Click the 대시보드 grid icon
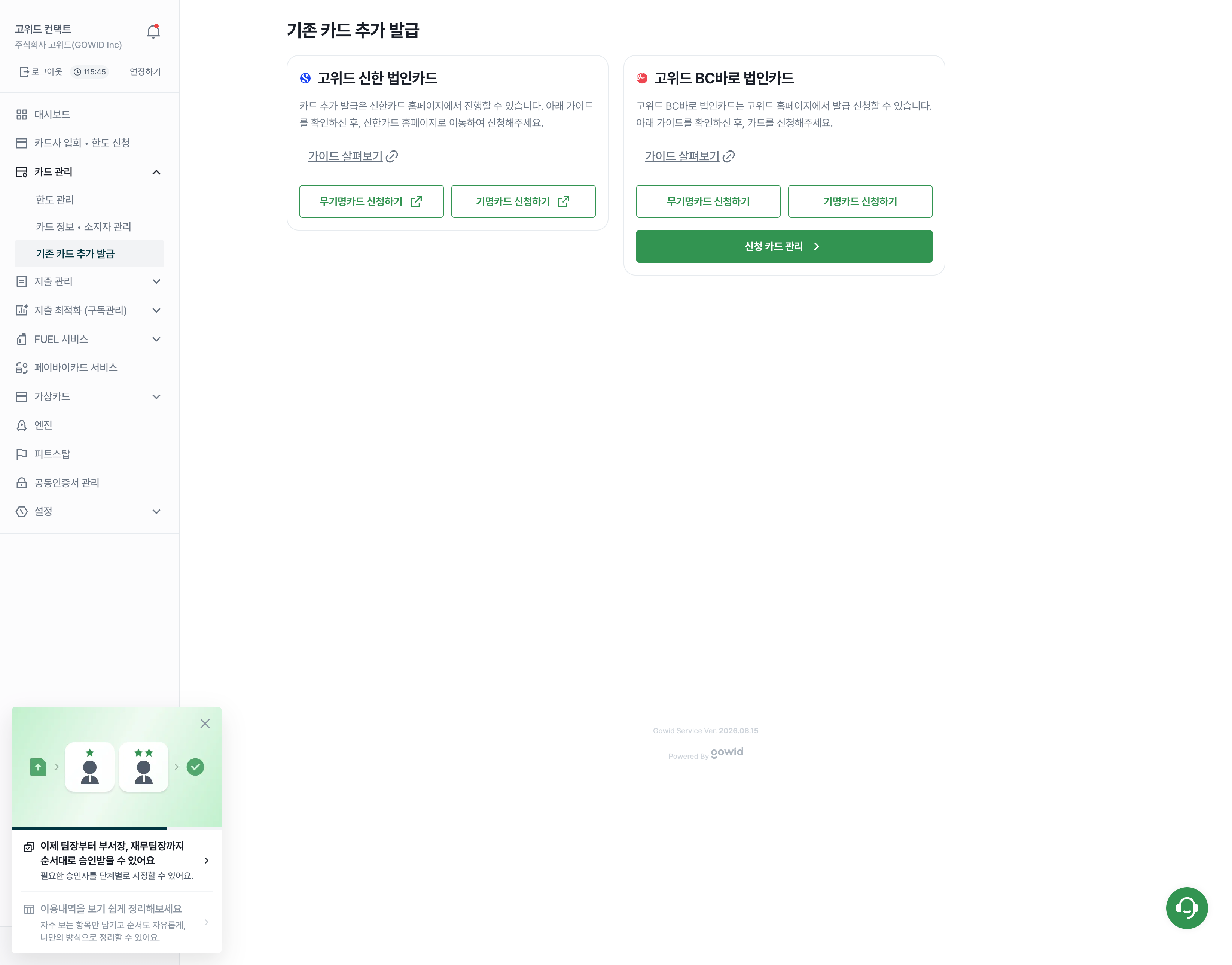Viewport: 1232px width, 965px height. (21, 115)
